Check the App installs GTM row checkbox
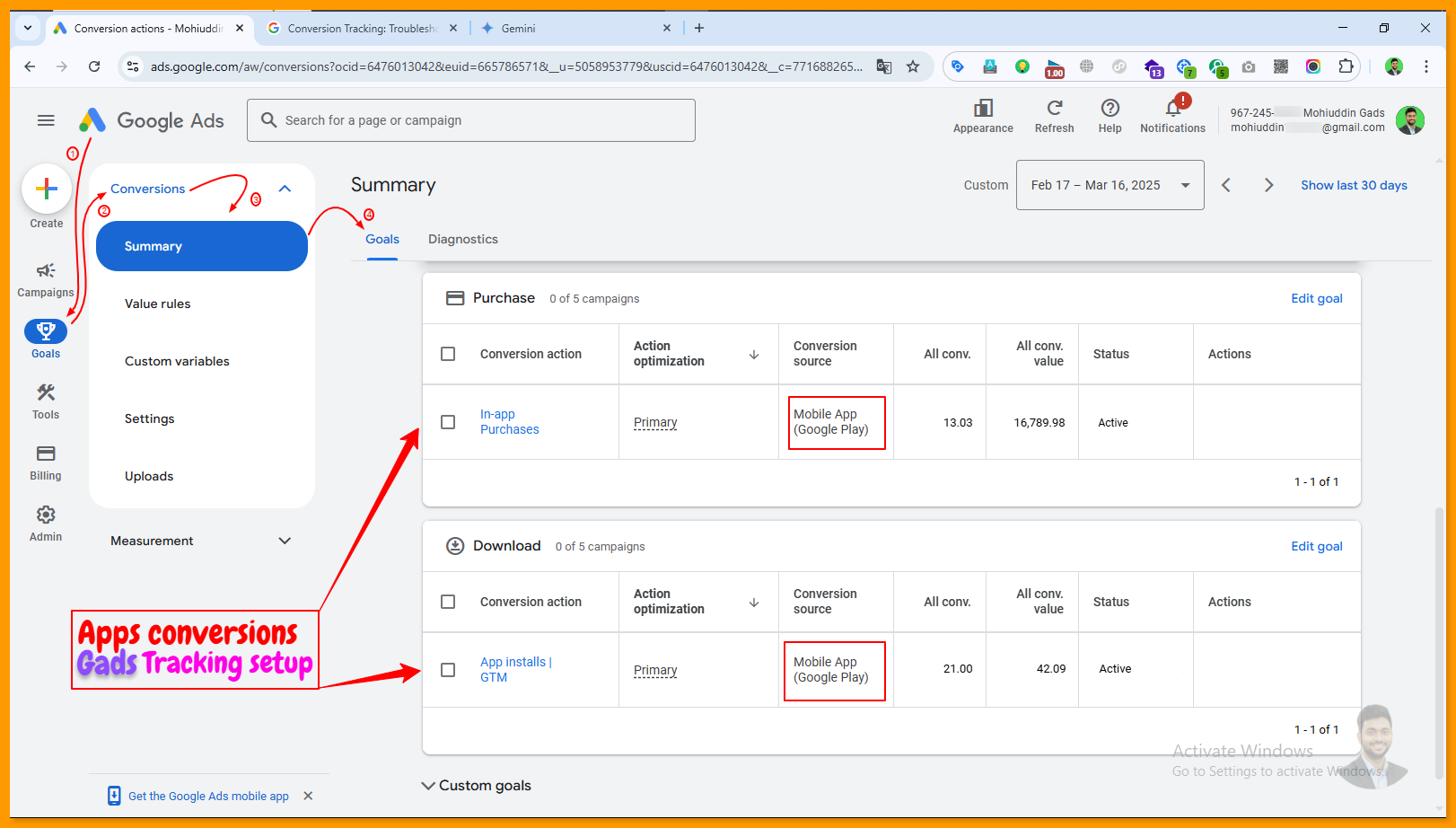Viewport: 1456px width, 828px height. 448,670
